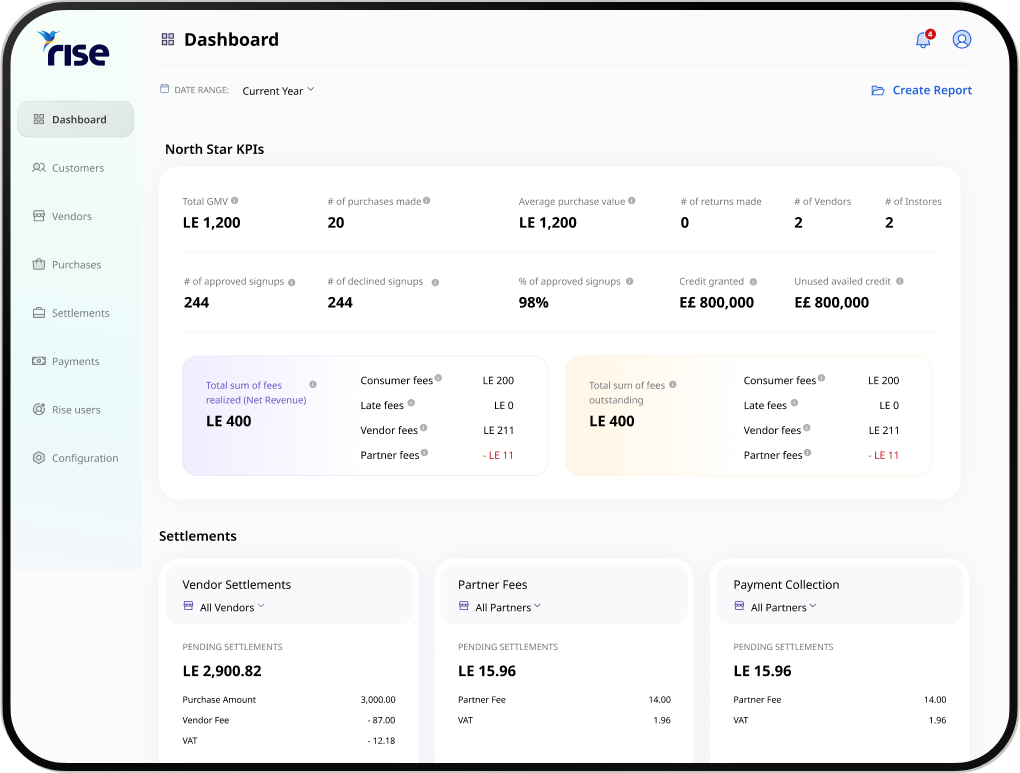Click the user profile avatar icon
The image size is (1020, 773).
962,39
